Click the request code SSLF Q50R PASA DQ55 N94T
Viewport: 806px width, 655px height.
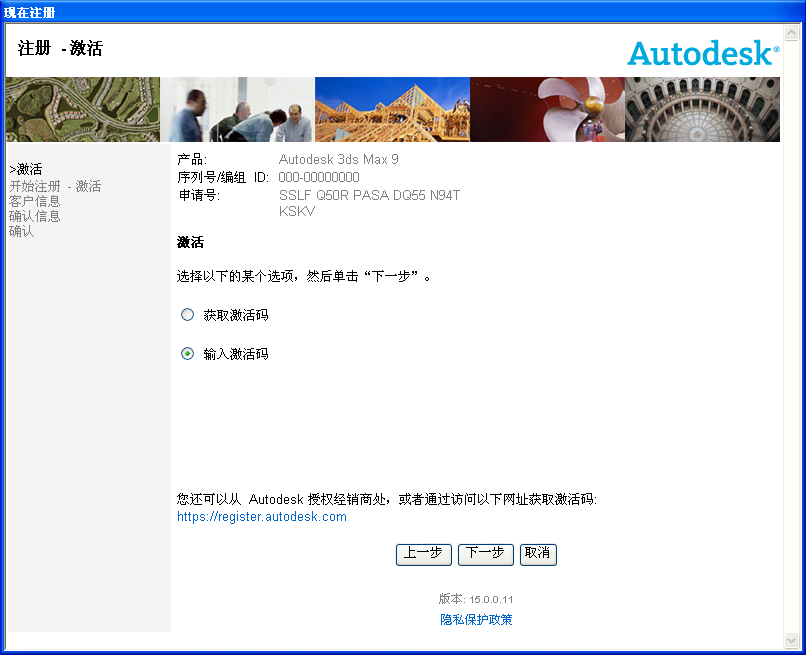pyautogui.click(x=369, y=195)
